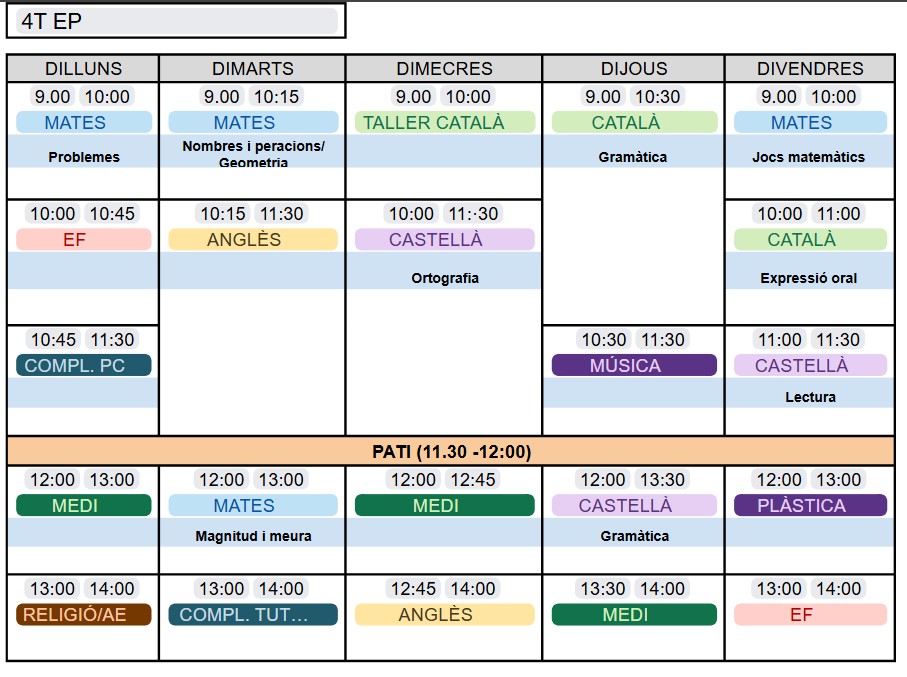This screenshot has height=677, width=907.
Task: Select the Expressió oral note
Action: click(x=808, y=278)
